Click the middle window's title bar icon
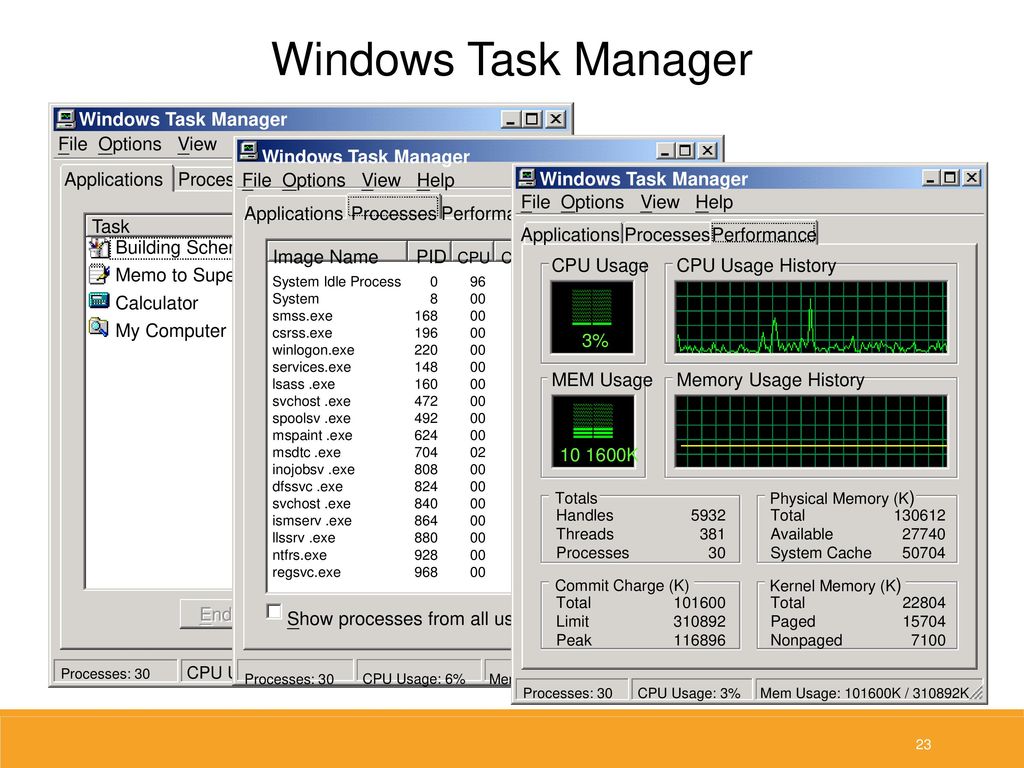Image resolution: width=1024 pixels, height=768 pixels. [248, 152]
